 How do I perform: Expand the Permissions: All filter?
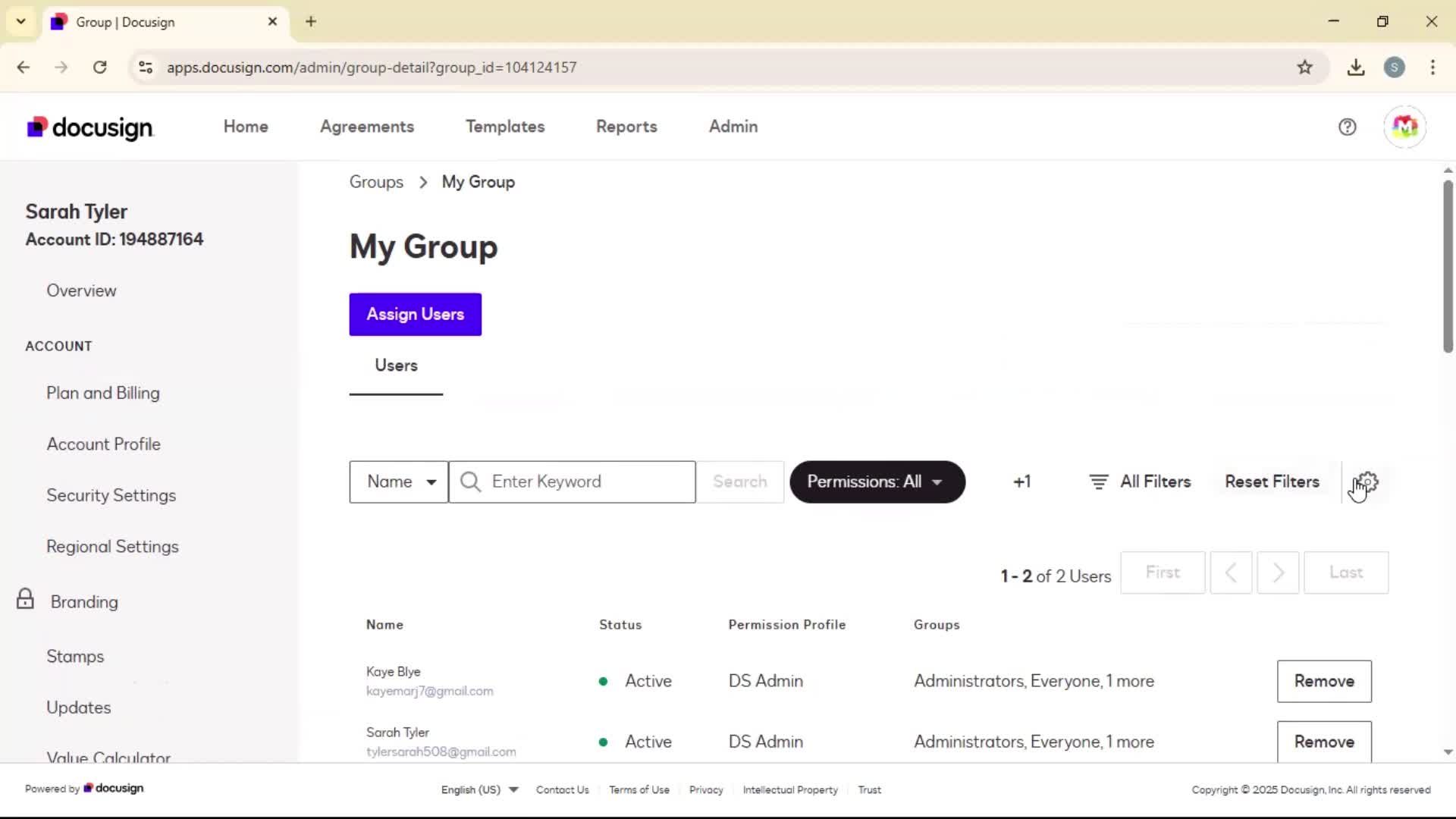coord(877,482)
